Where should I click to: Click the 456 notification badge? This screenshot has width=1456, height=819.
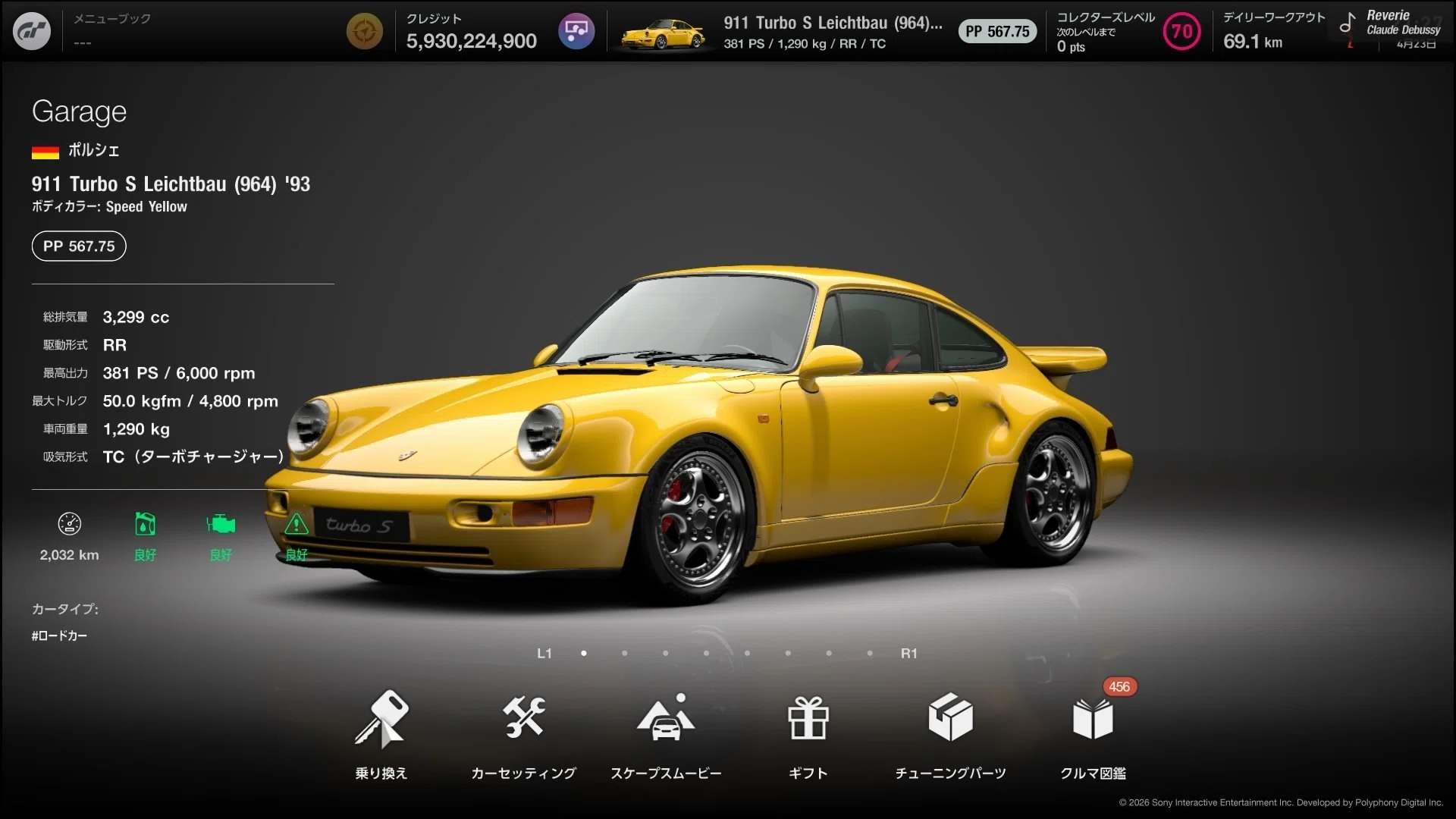coord(1119,686)
